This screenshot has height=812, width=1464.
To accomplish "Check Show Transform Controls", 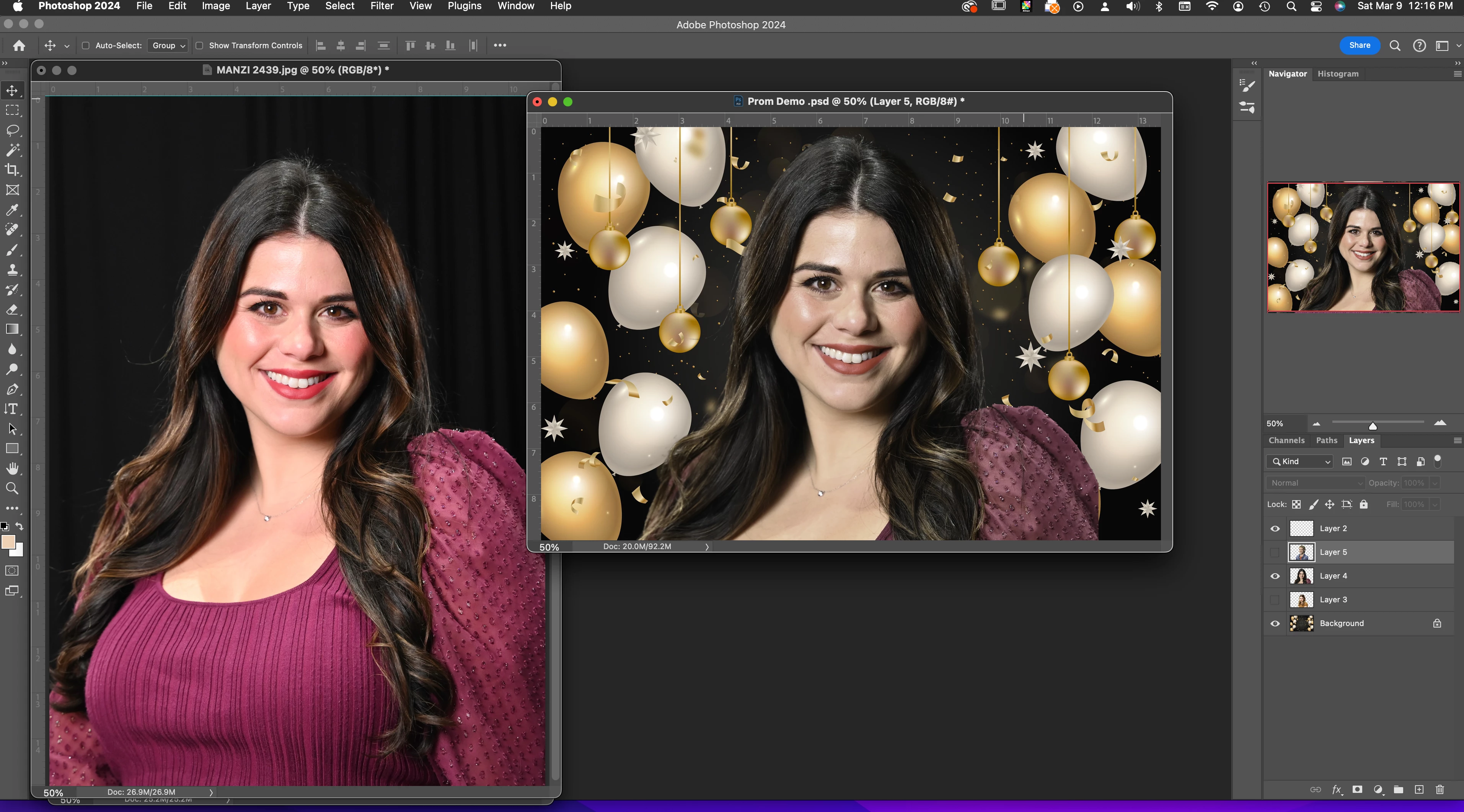I will tap(199, 46).
